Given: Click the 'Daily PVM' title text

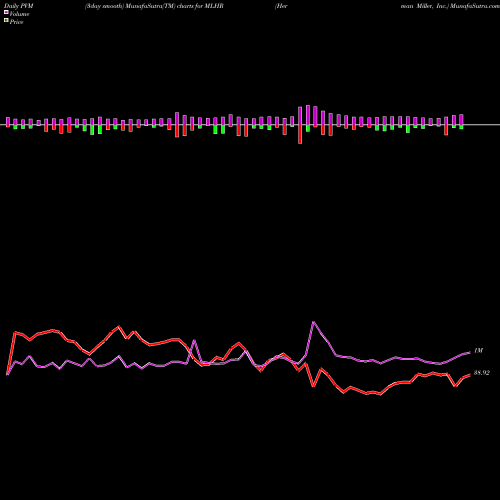Looking at the screenshot, I should coord(19,6).
